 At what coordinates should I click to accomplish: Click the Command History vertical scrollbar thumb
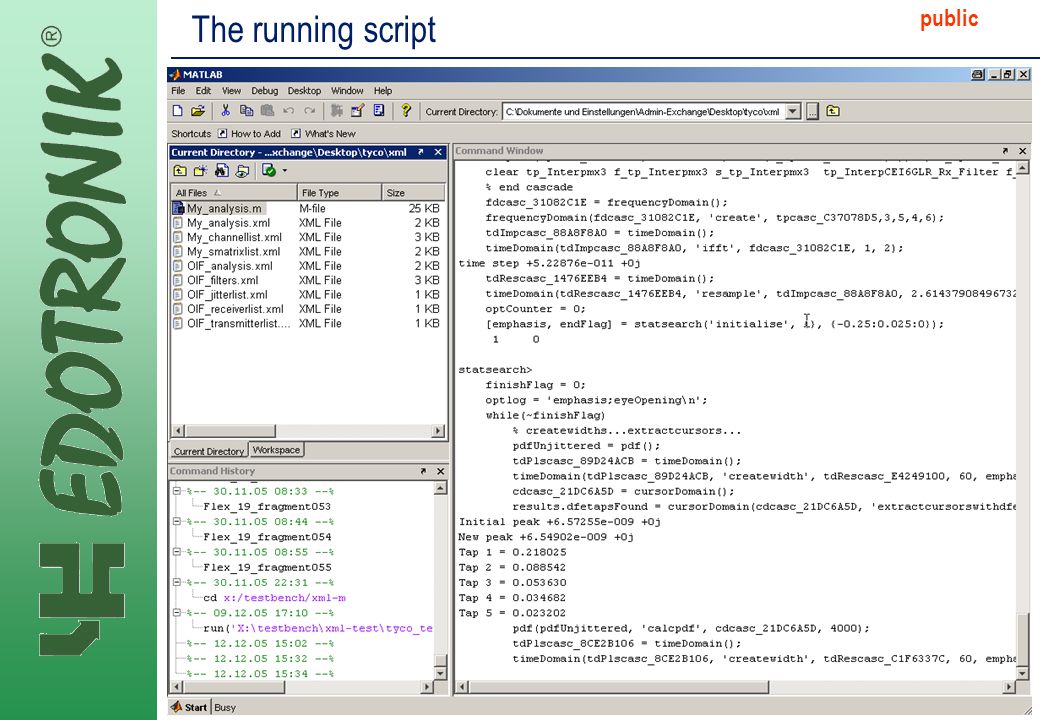coord(440,660)
